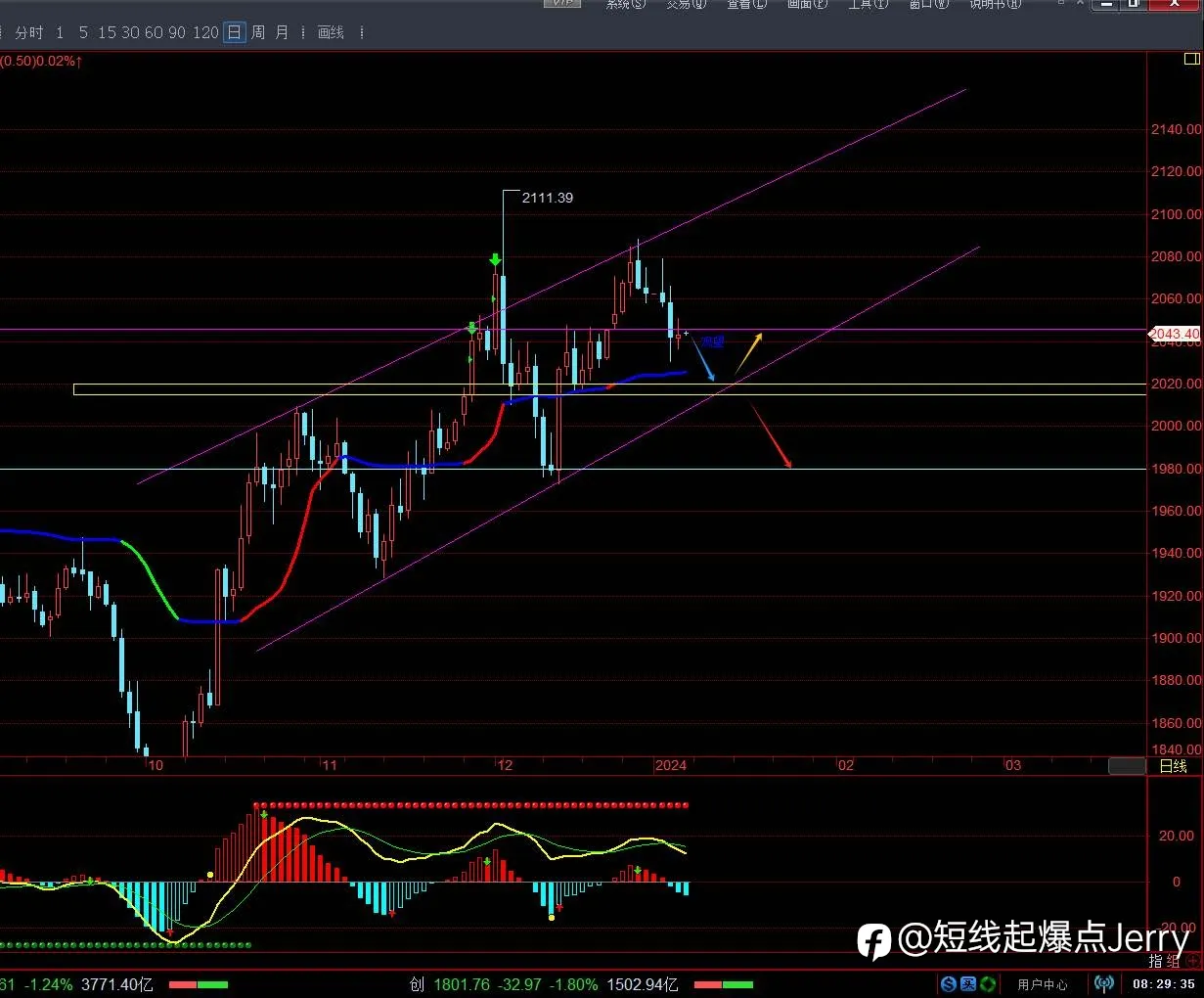Click the 08:29:35 clock display

[1164, 984]
